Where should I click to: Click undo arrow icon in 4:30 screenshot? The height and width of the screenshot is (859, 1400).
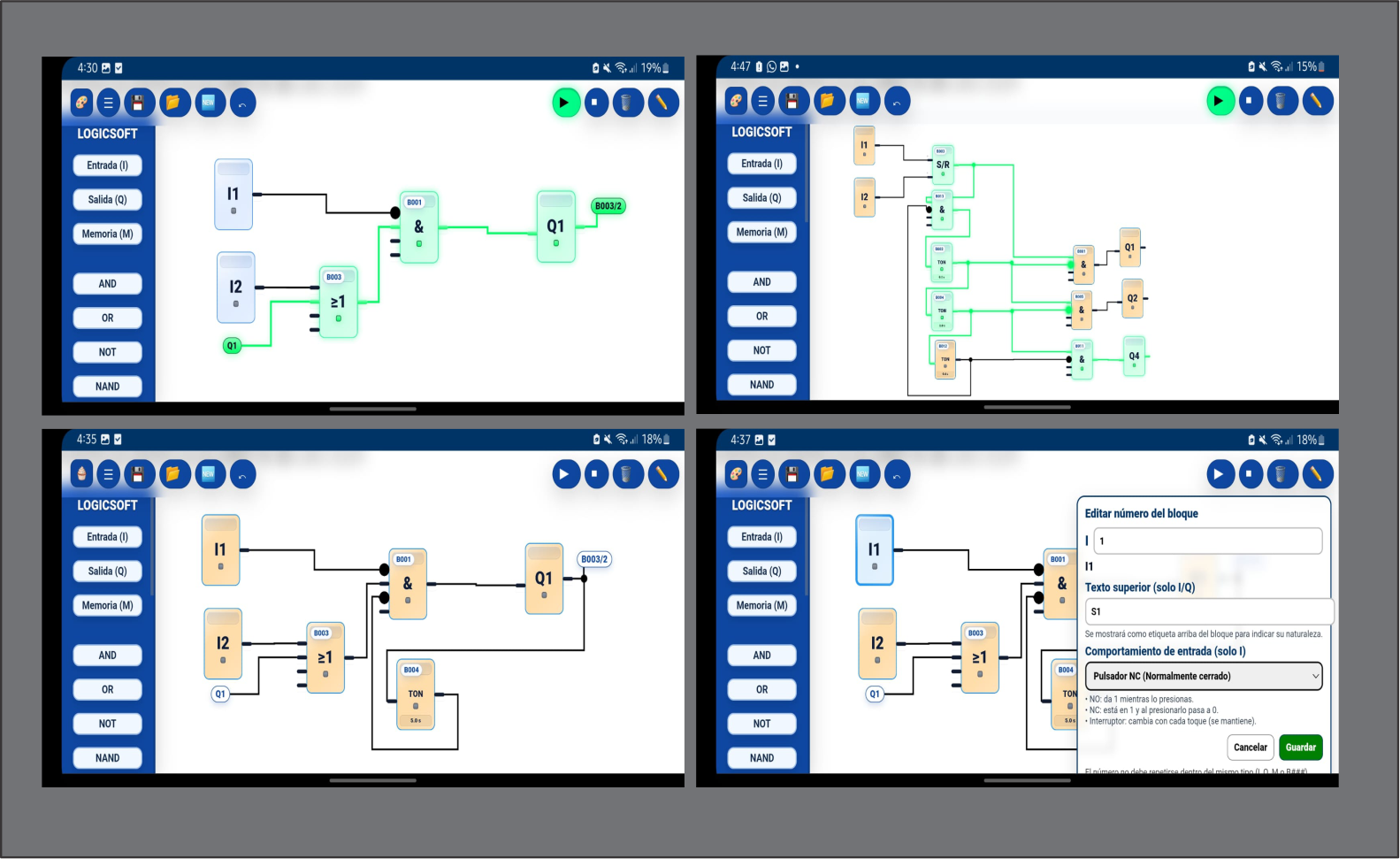(x=242, y=103)
